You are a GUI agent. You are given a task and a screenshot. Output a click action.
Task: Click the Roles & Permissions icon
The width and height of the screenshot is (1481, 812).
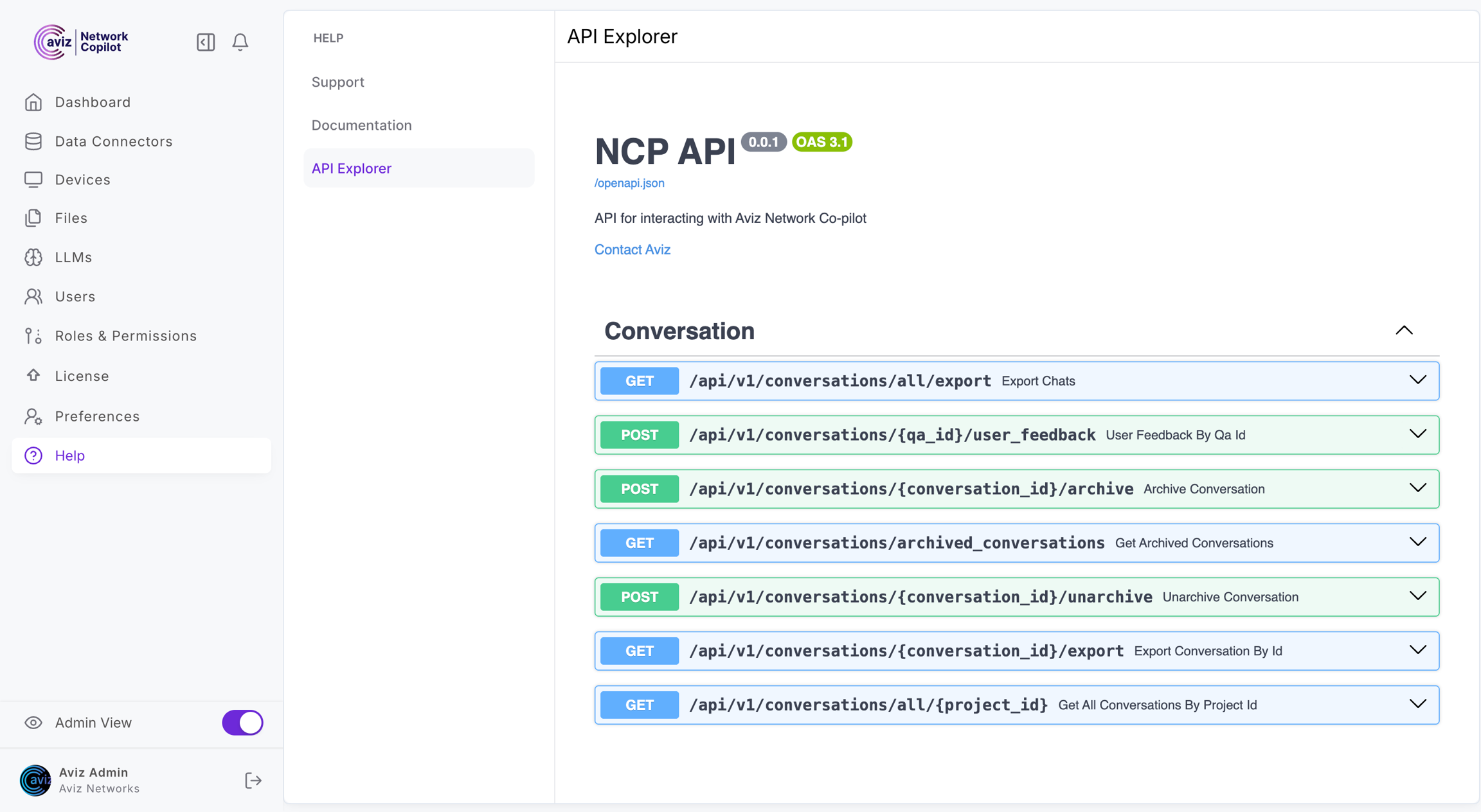click(33, 336)
